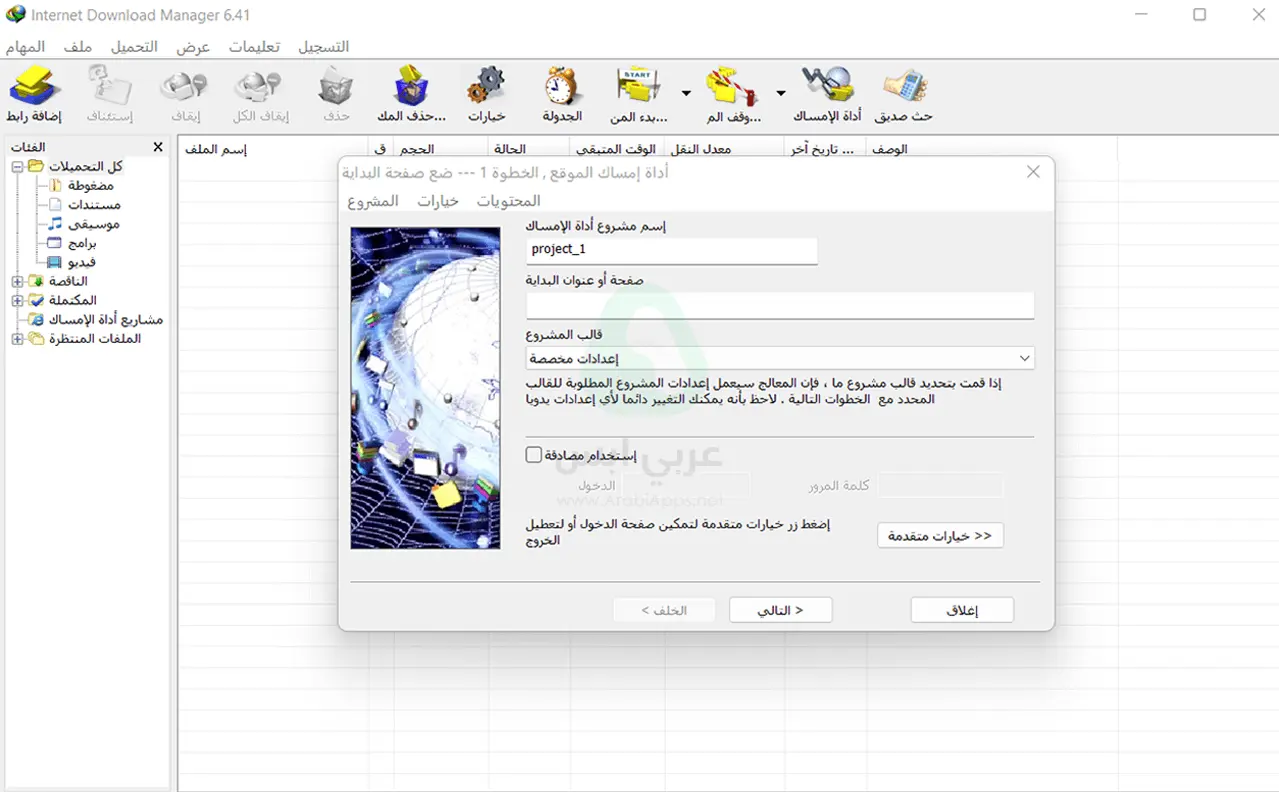Click inside the start page URL field
Image resolution: width=1279 pixels, height=792 pixels.
coord(779,305)
